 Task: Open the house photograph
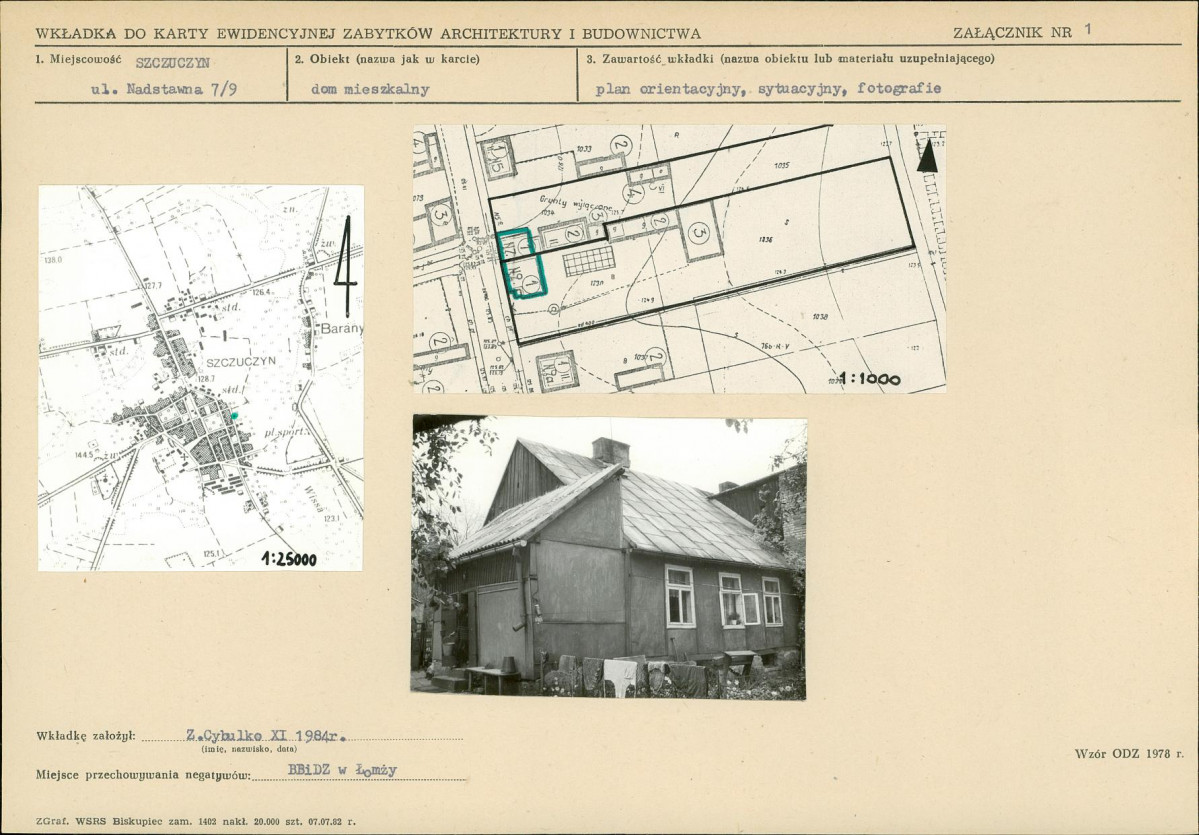coord(608,557)
